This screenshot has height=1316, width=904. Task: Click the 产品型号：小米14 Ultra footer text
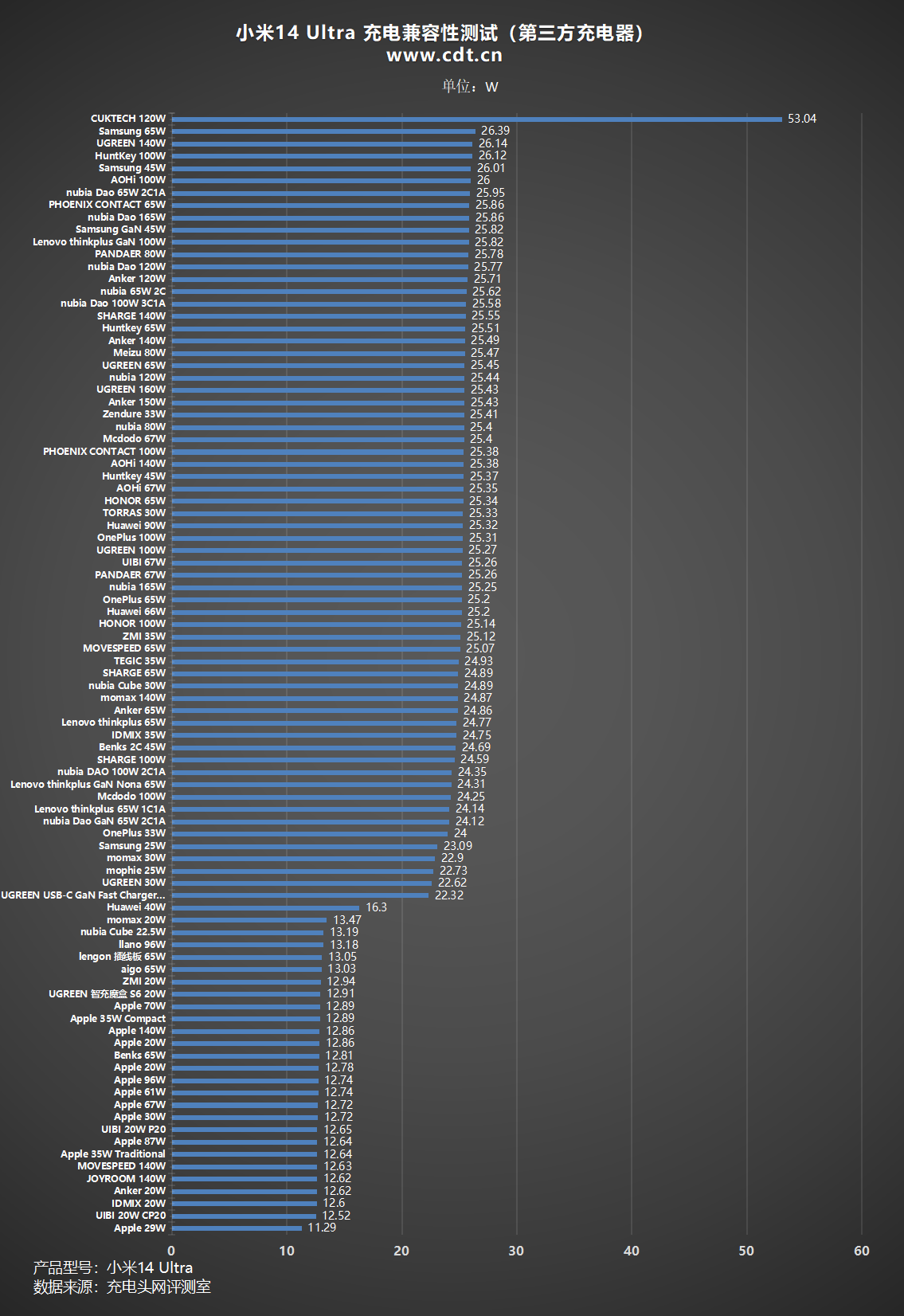tap(113, 1267)
